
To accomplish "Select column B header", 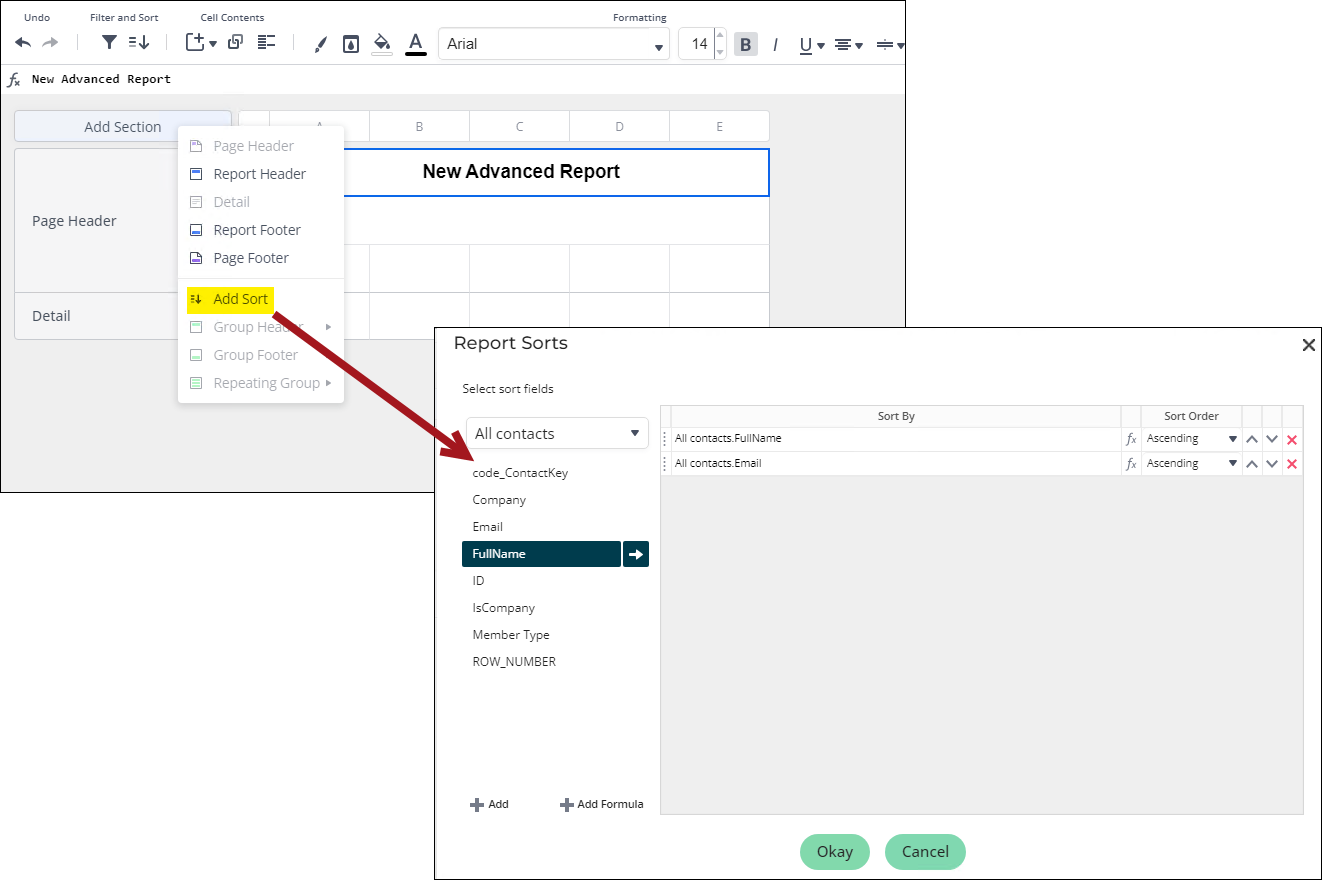I will (419, 126).
